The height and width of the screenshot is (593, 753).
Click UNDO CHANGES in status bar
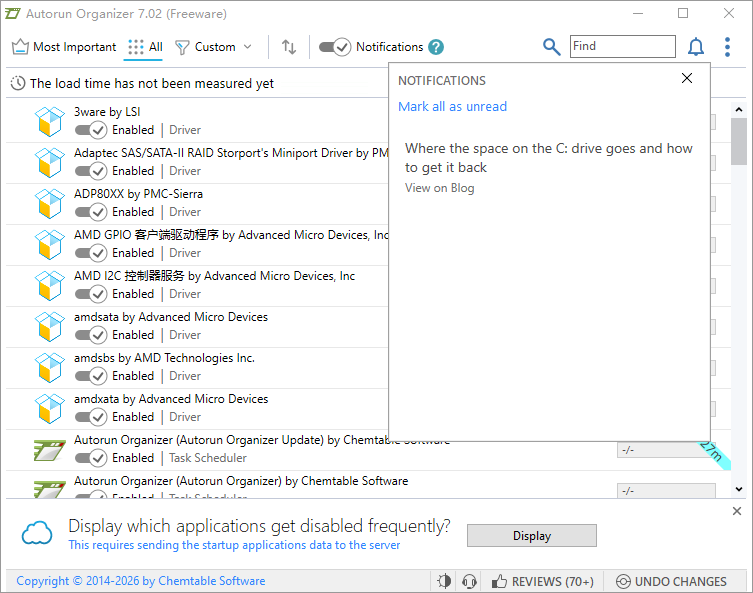[671, 581]
